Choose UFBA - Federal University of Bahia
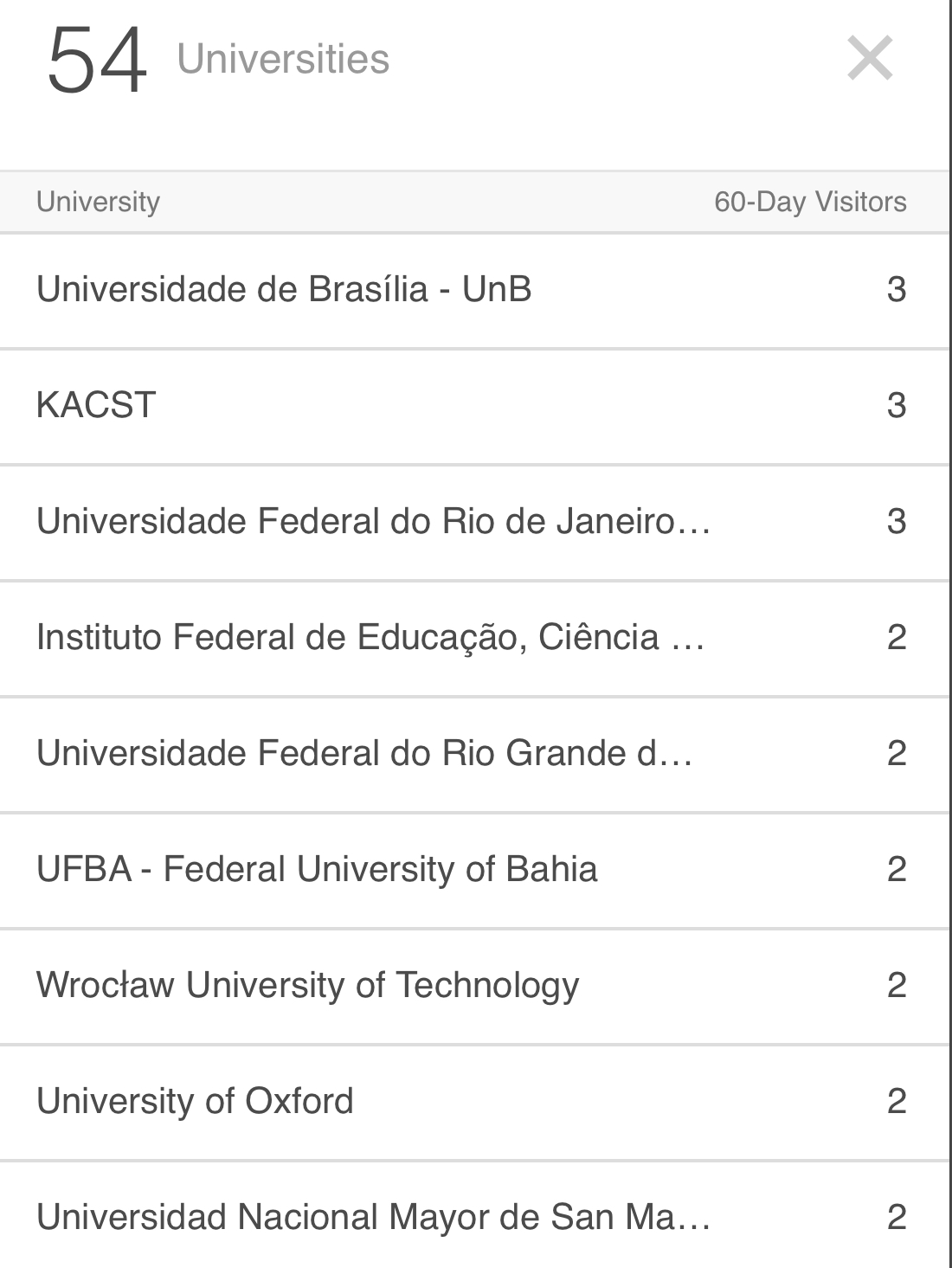 pos(317,869)
